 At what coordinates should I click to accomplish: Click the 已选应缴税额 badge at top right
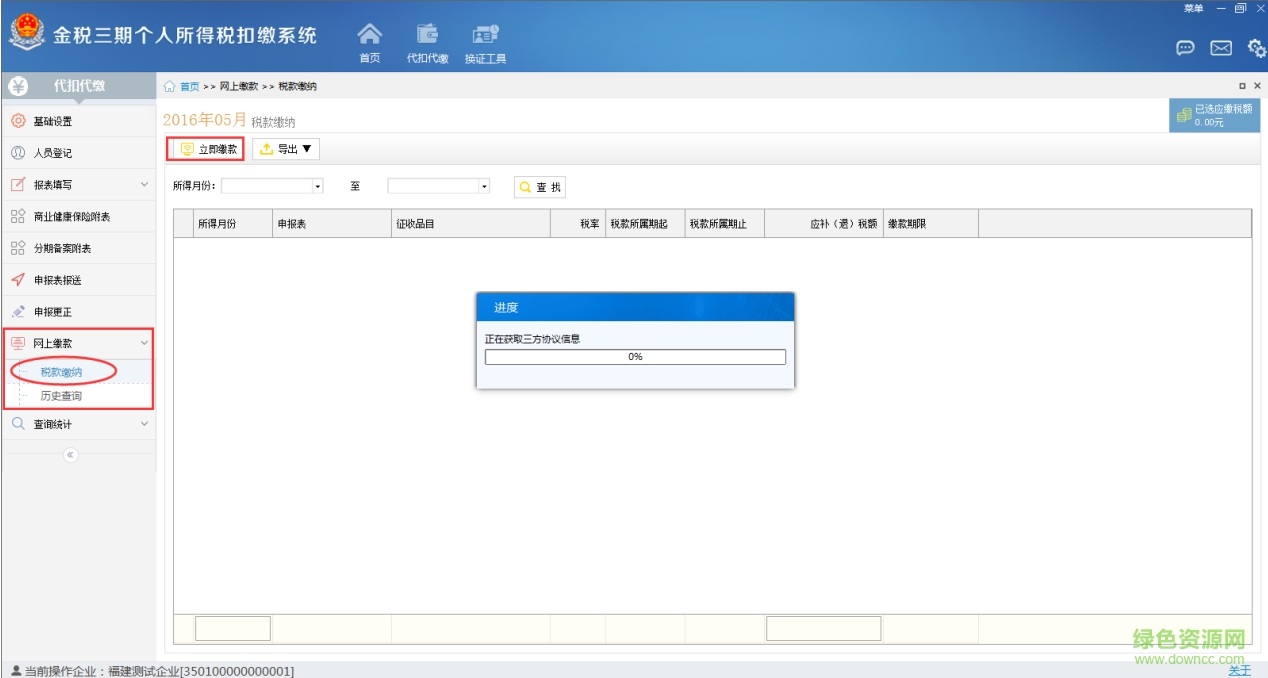[x=1213, y=113]
